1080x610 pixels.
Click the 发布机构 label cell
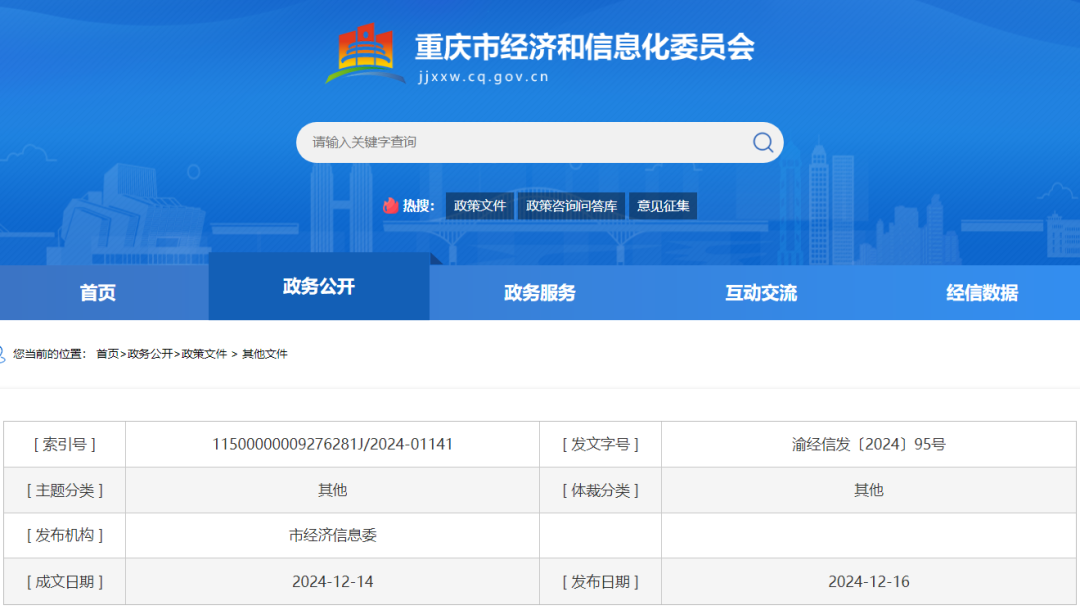65,535
